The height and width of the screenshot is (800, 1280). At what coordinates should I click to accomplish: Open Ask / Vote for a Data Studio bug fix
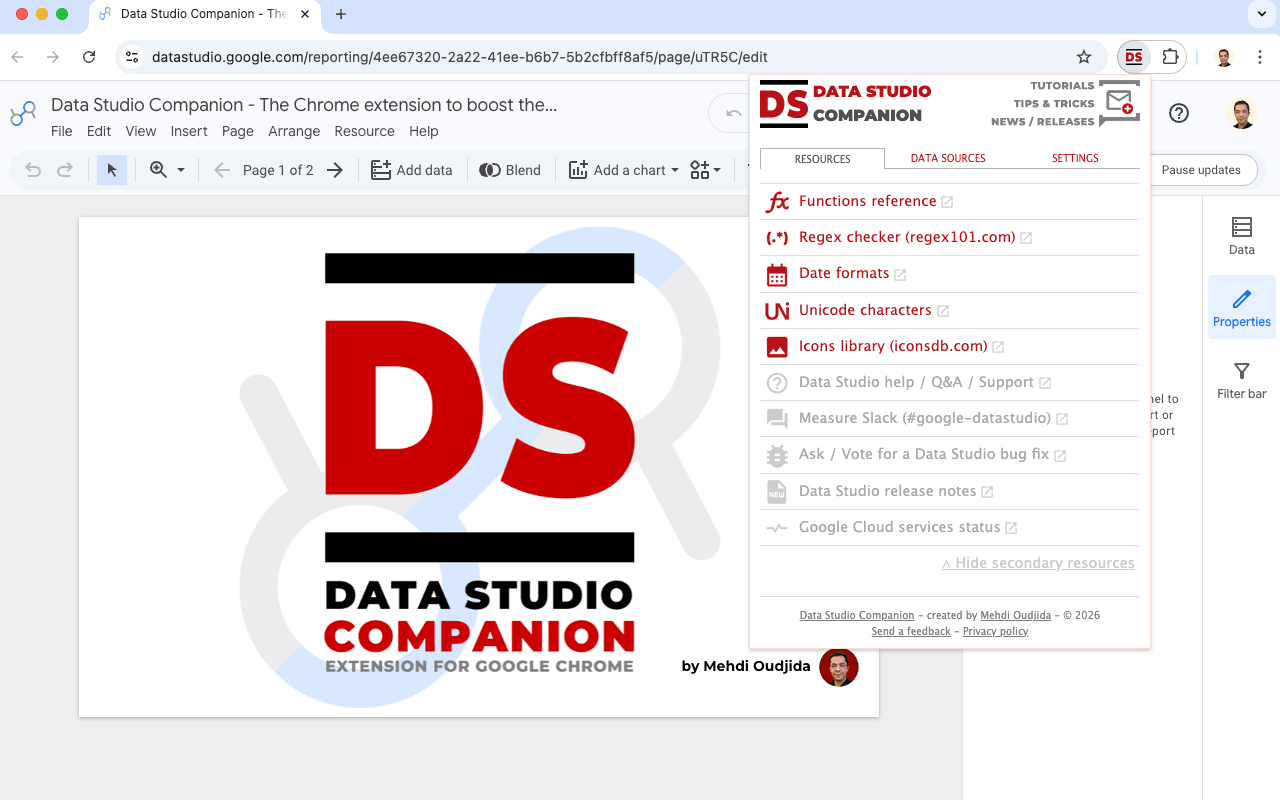coord(924,454)
